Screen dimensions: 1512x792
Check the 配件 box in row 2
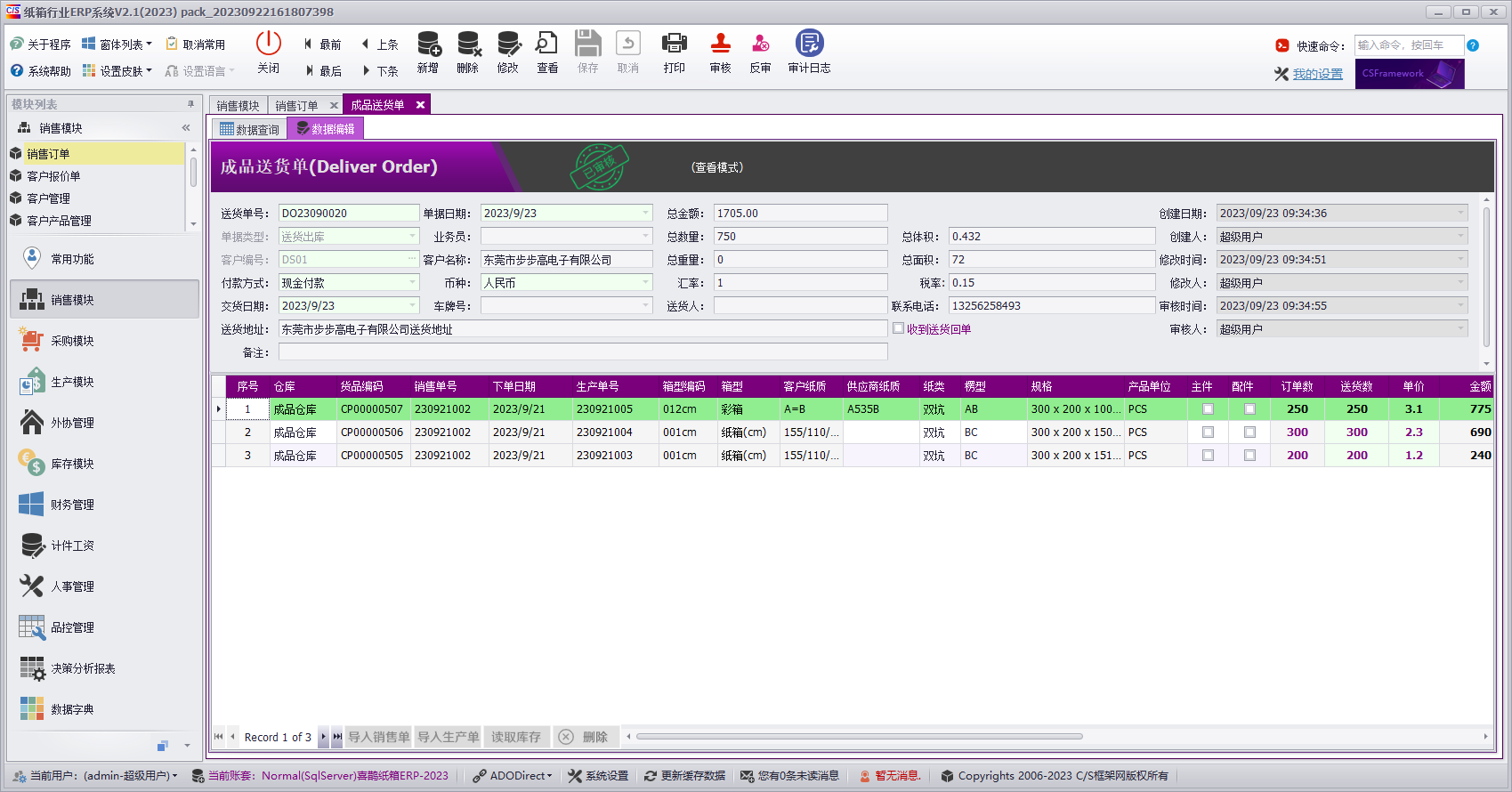[1249, 432]
